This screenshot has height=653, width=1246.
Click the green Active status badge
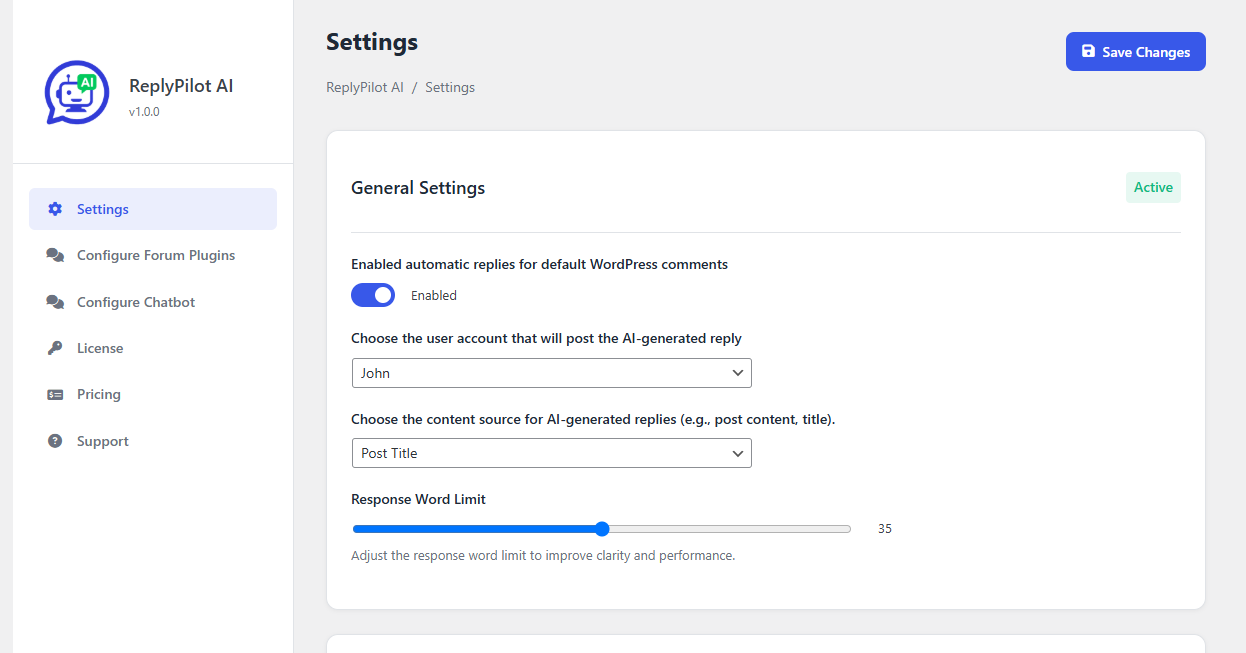pyautogui.click(x=1153, y=187)
